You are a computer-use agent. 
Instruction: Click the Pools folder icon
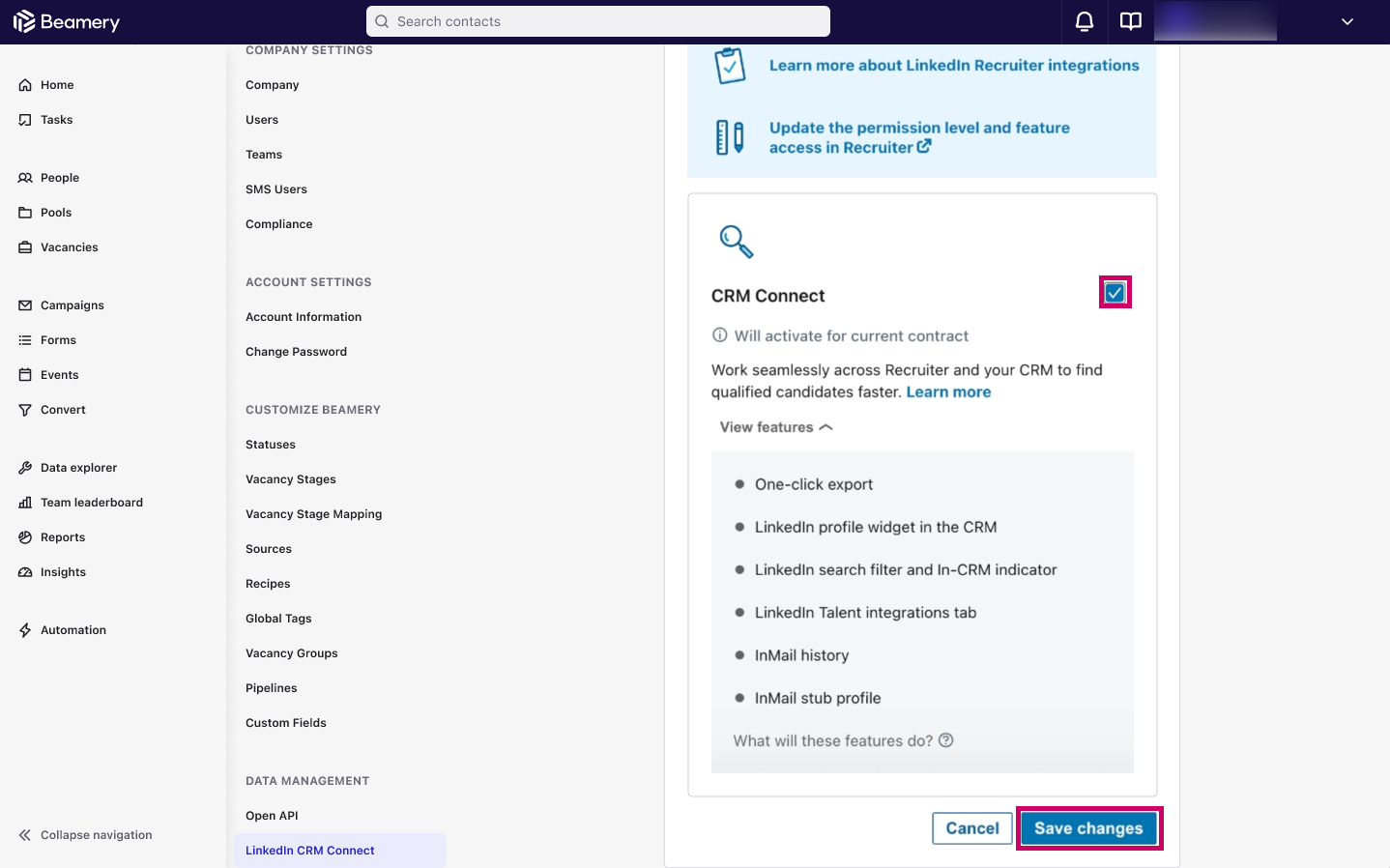pos(25,213)
